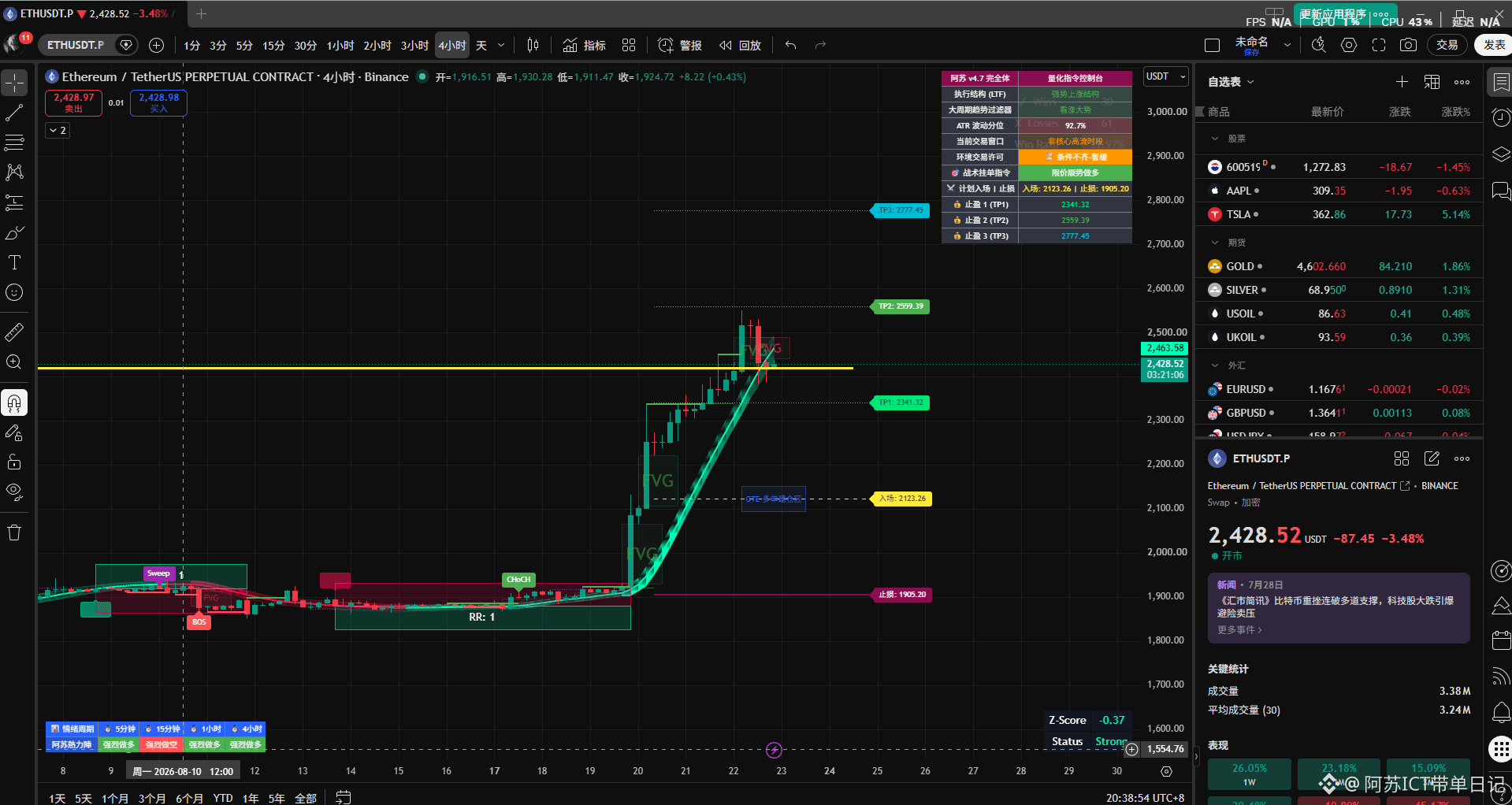Image resolution: width=1512 pixels, height=805 pixels.
Task: Collapse the 外汇 forex section
Action: click(1215, 365)
